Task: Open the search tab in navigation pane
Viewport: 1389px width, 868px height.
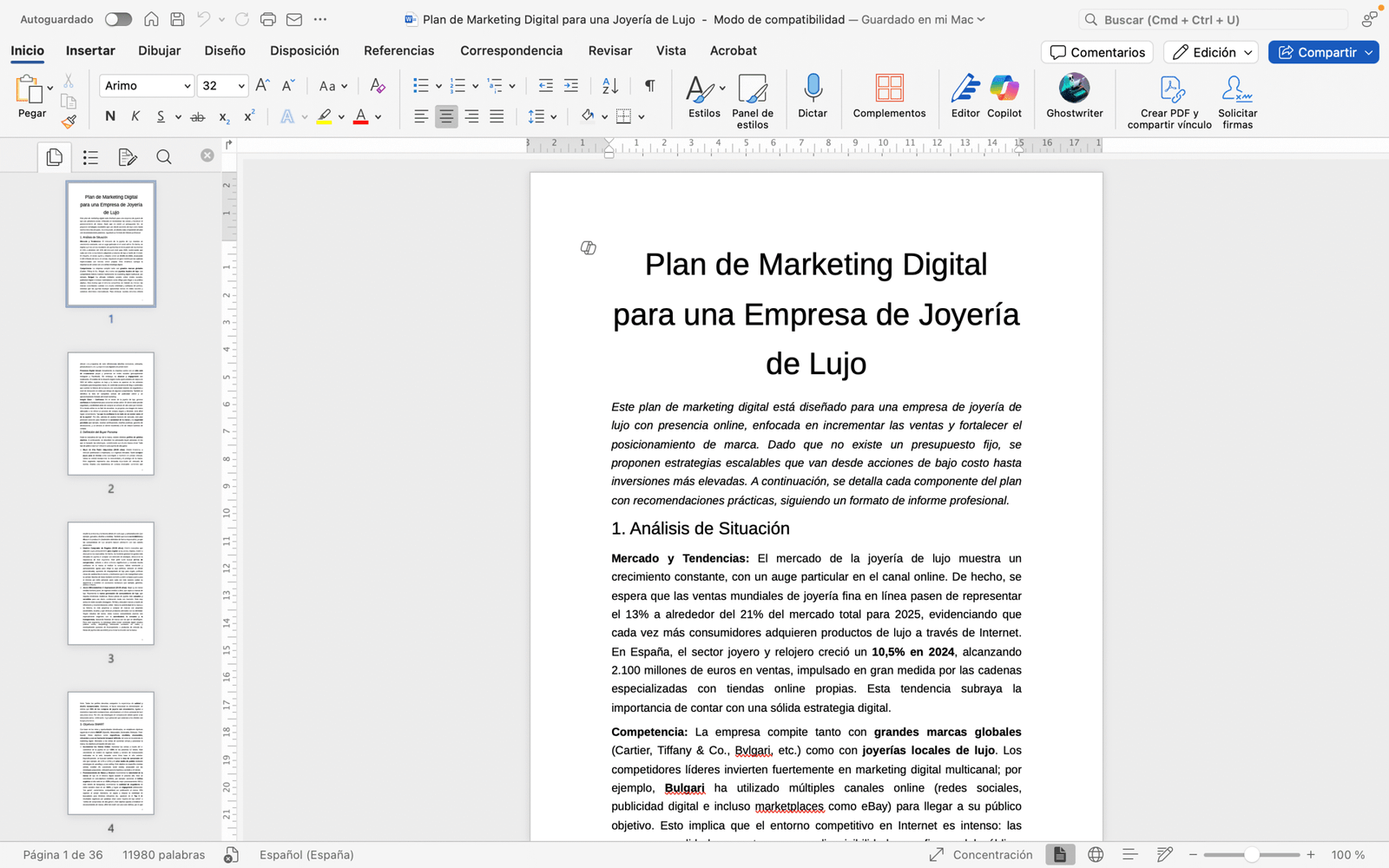Action: click(x=163, y=157)
